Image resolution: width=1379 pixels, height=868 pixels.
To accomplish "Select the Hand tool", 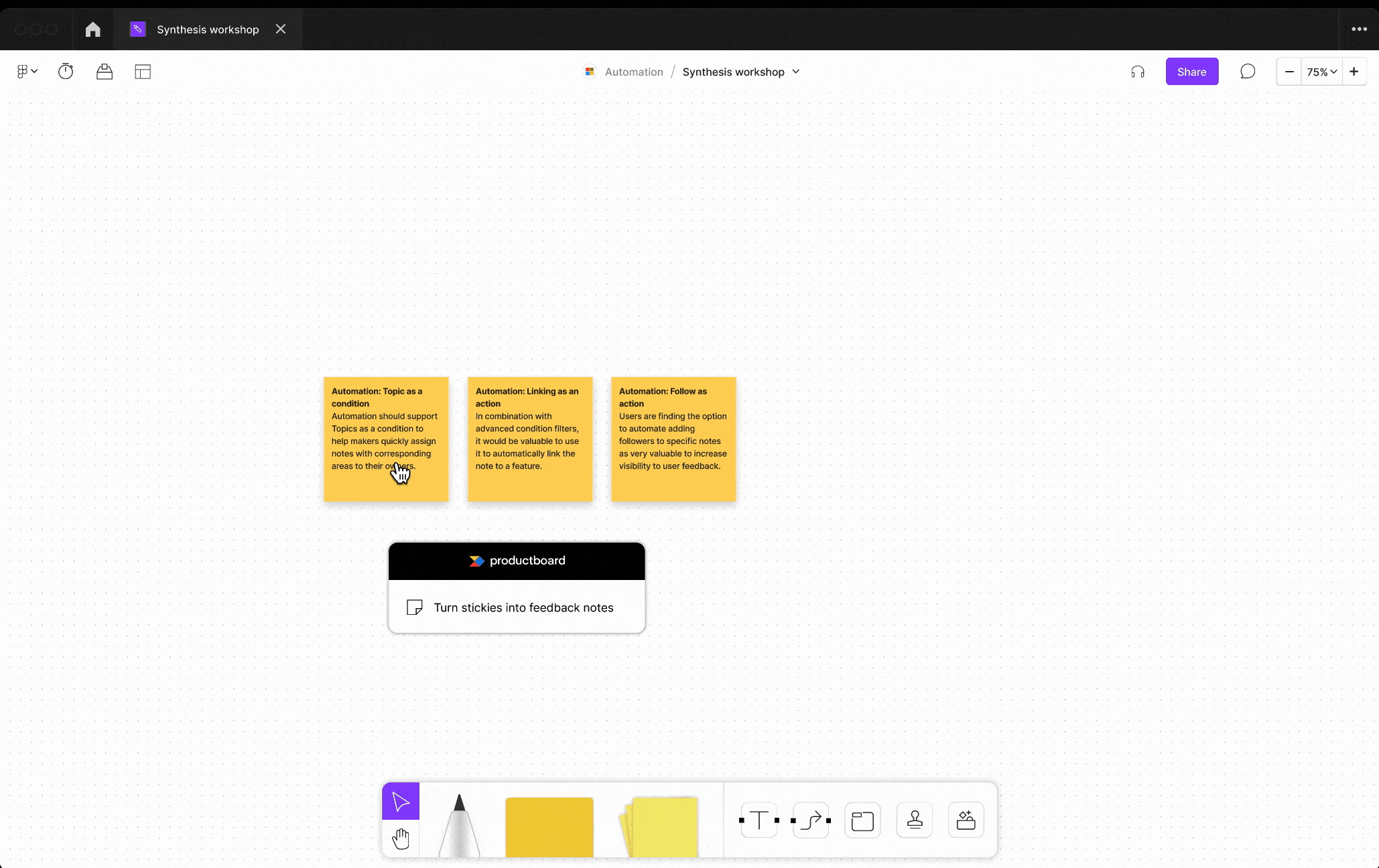I will (x=400, y=837).
